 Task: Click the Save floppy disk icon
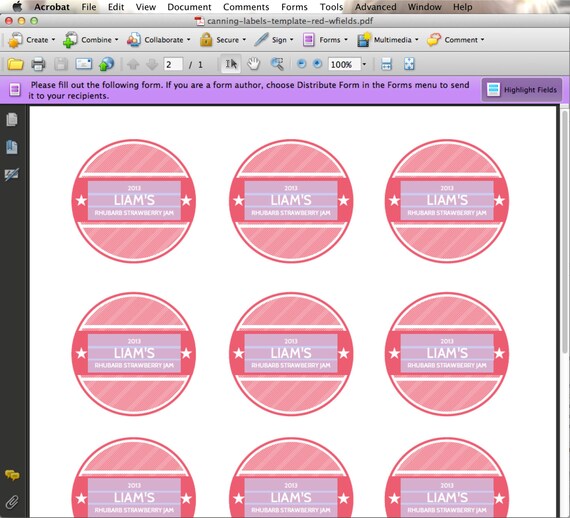tap(61, 64)
